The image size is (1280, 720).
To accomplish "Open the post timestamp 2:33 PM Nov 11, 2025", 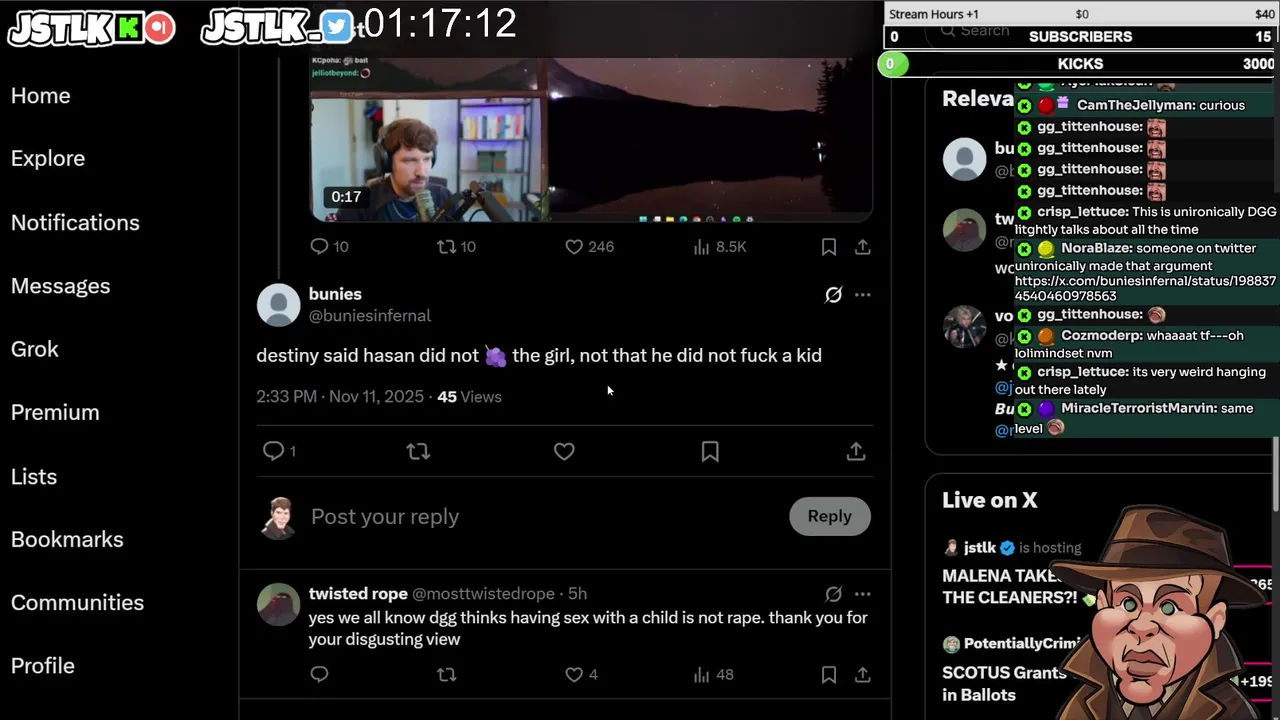I will [x=340, y=397].
